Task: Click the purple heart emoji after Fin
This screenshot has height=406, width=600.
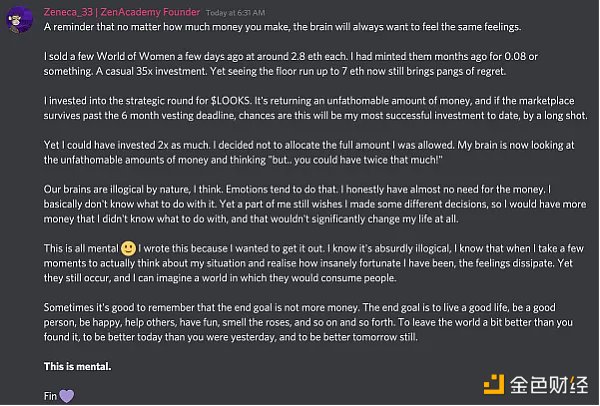Action: coord(67,396)
